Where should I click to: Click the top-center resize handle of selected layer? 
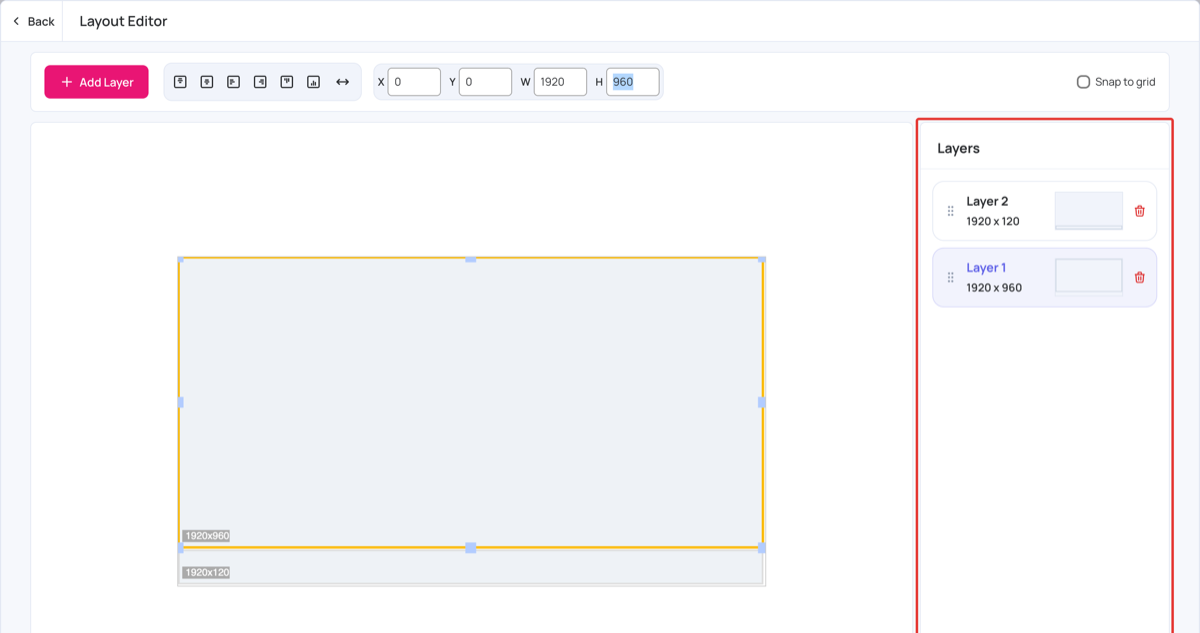point(471,259)
